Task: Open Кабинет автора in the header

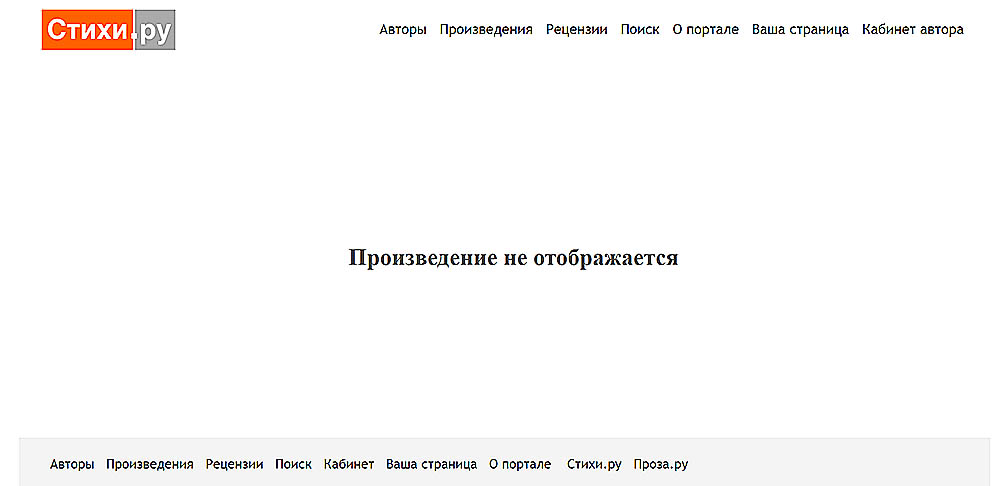Action: [912, 29]
